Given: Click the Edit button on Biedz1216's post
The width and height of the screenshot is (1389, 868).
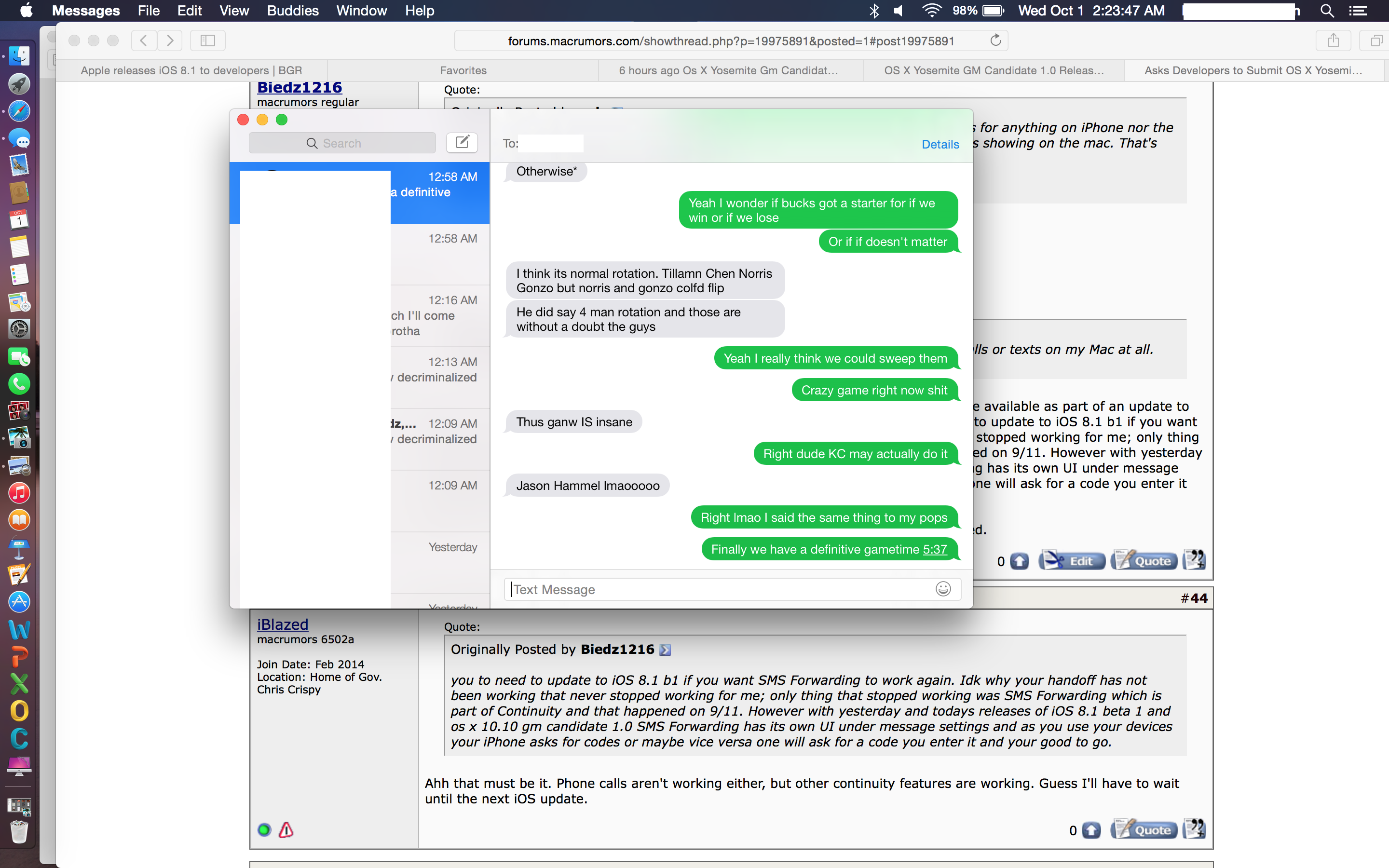Looking at the screenshot, I should pyautogui.click(x=1072, y=560).
